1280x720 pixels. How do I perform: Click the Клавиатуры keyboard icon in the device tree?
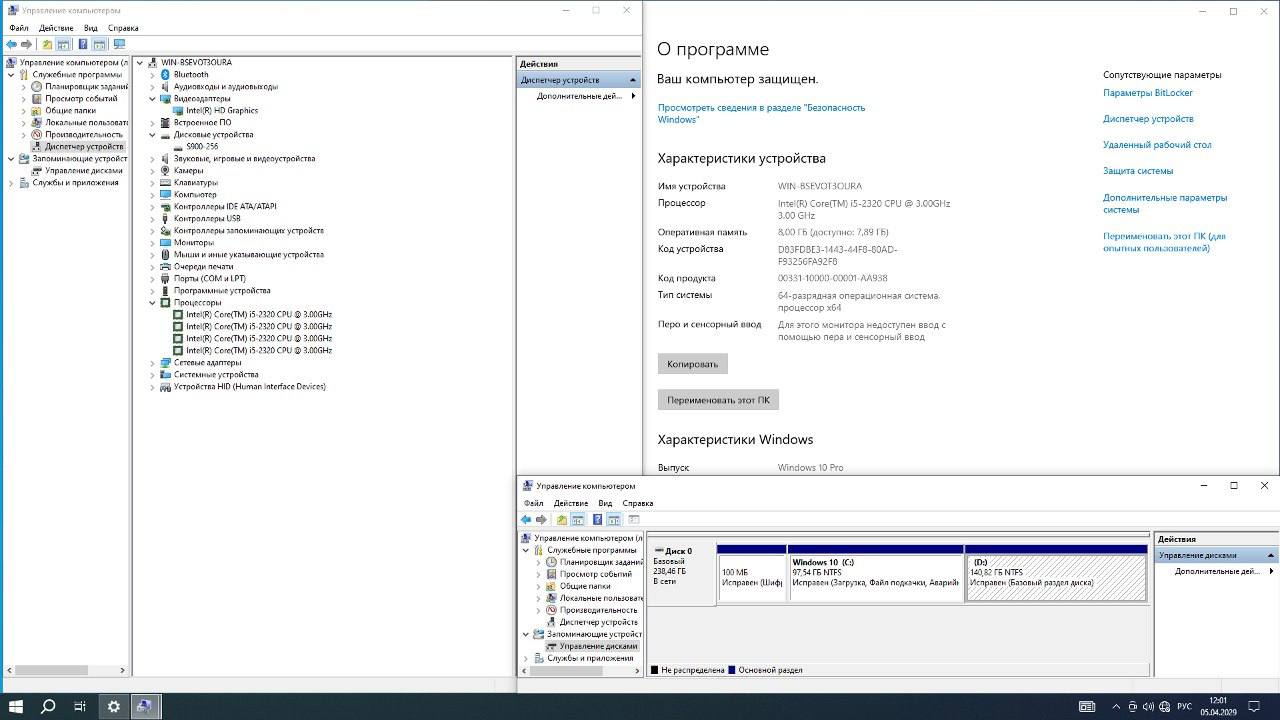(x=166, y=183)
